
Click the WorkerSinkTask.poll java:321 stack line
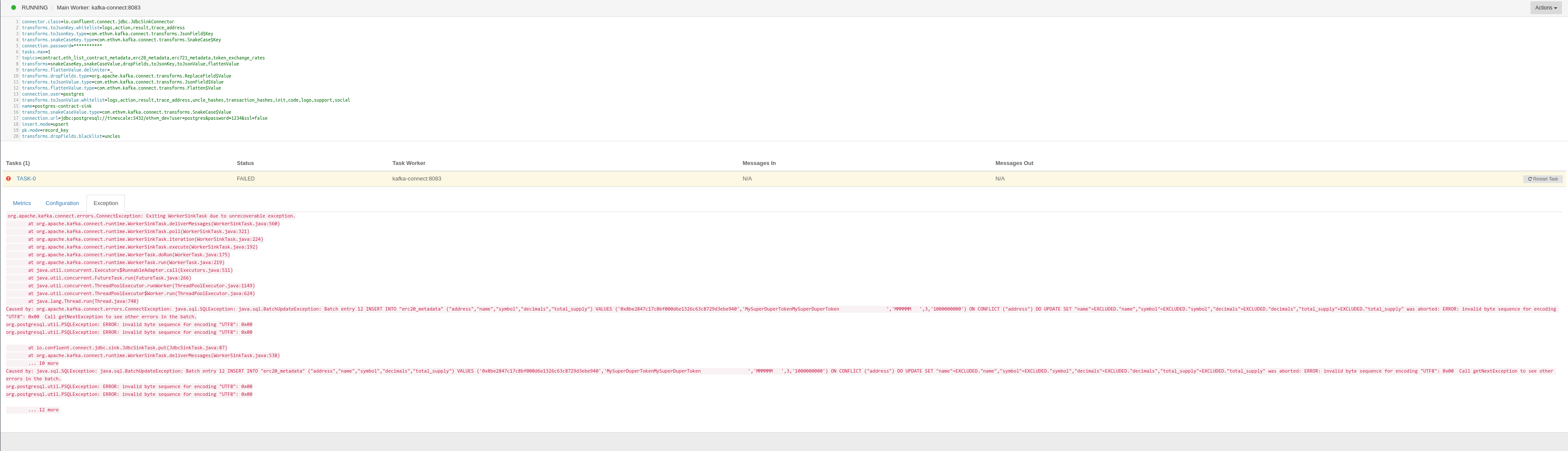click(x=138, y=232)
